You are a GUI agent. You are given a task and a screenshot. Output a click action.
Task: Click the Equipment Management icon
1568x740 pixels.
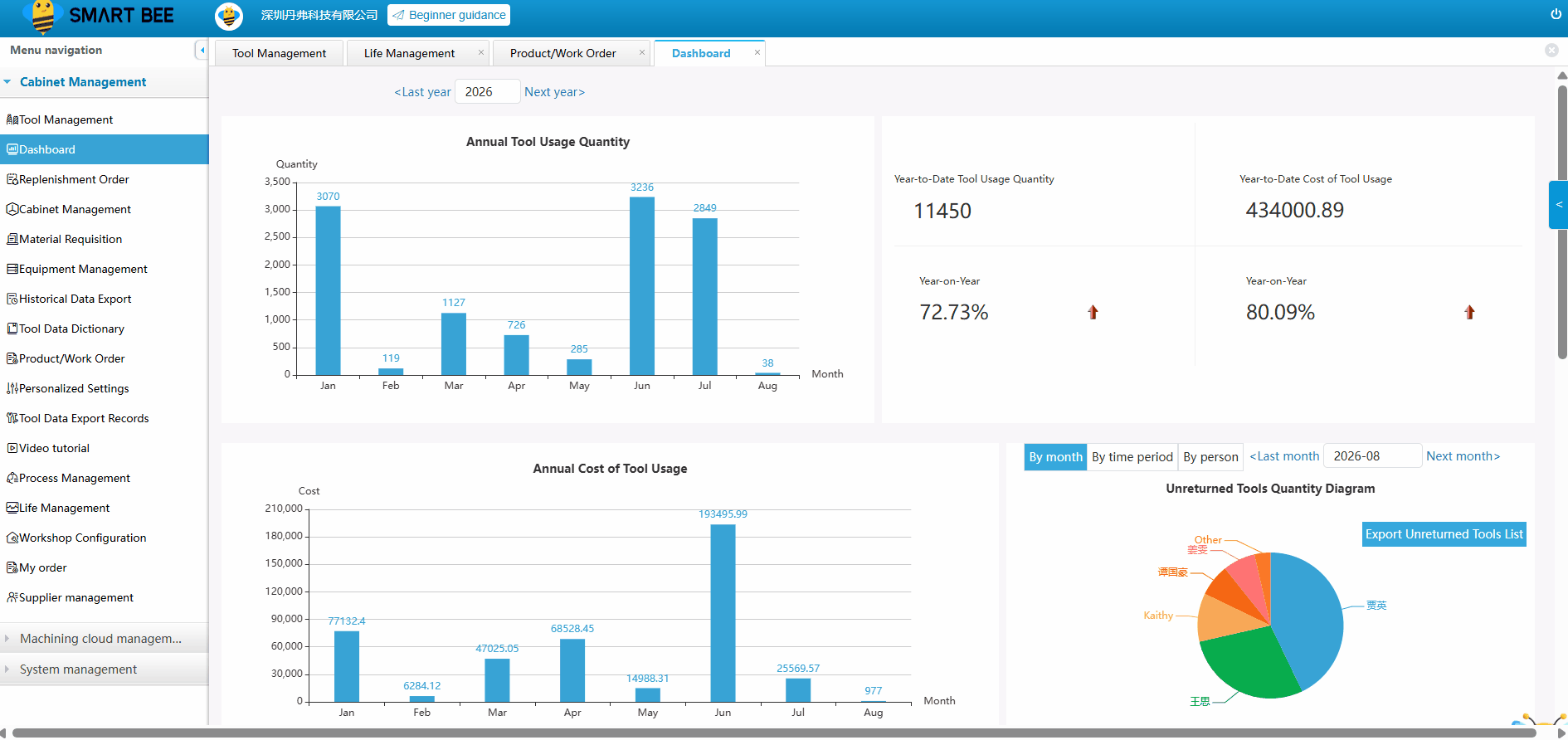(12, 269)
